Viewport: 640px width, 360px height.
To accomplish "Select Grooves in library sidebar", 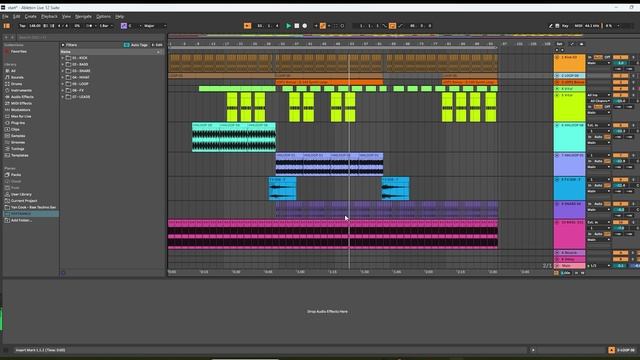I will (18, 142).
